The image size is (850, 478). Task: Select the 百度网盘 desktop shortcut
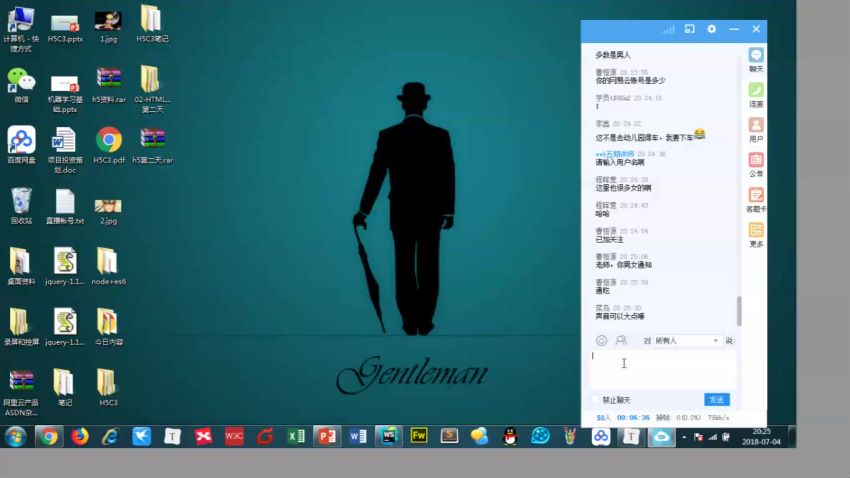point(21,145)
